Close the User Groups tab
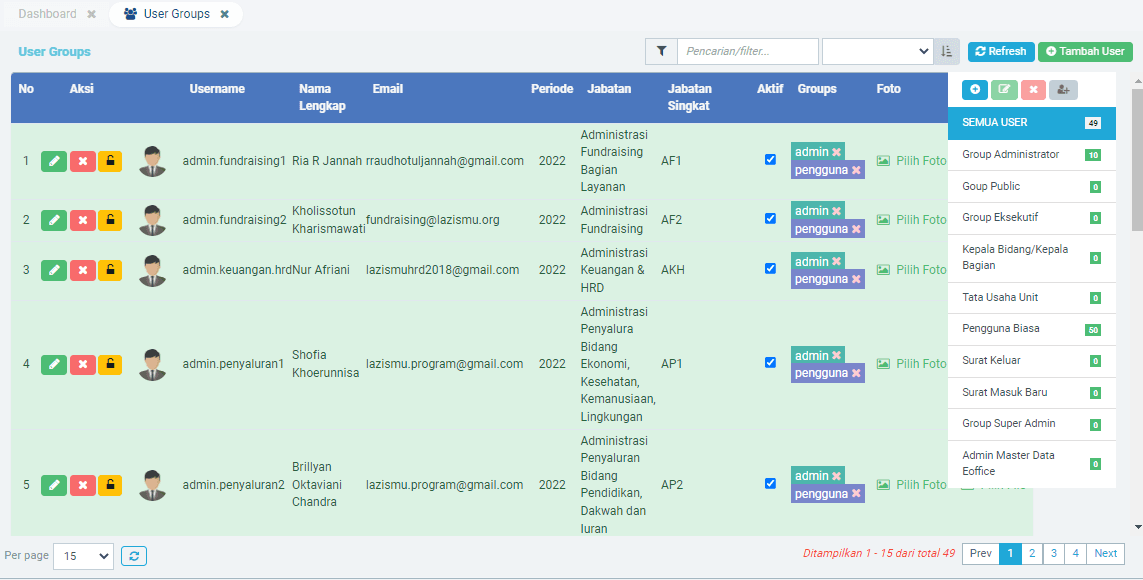The image size is (1143, 580). coord(225,15)
